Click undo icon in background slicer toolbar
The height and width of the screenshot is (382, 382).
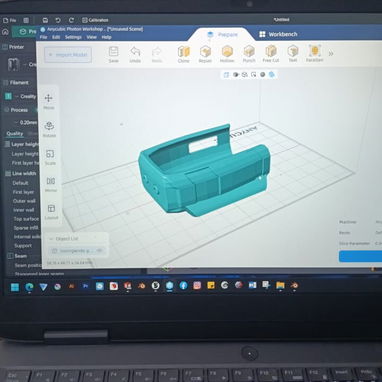58,20
